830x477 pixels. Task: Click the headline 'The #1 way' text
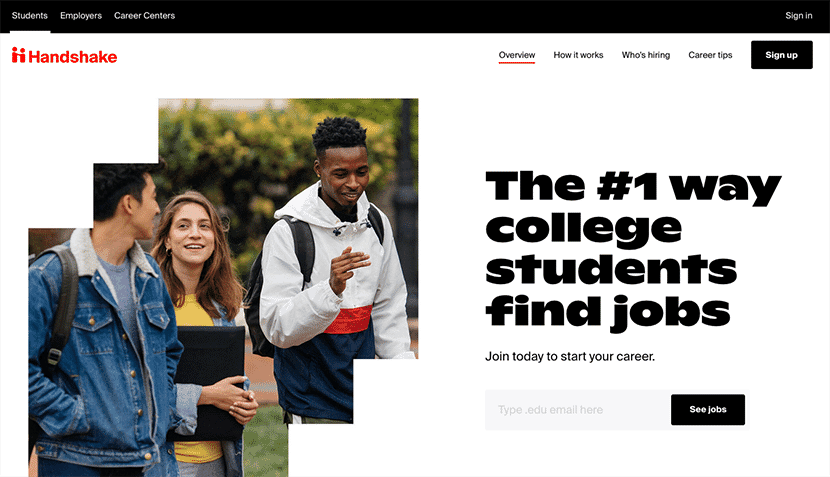tap(633, 187)
